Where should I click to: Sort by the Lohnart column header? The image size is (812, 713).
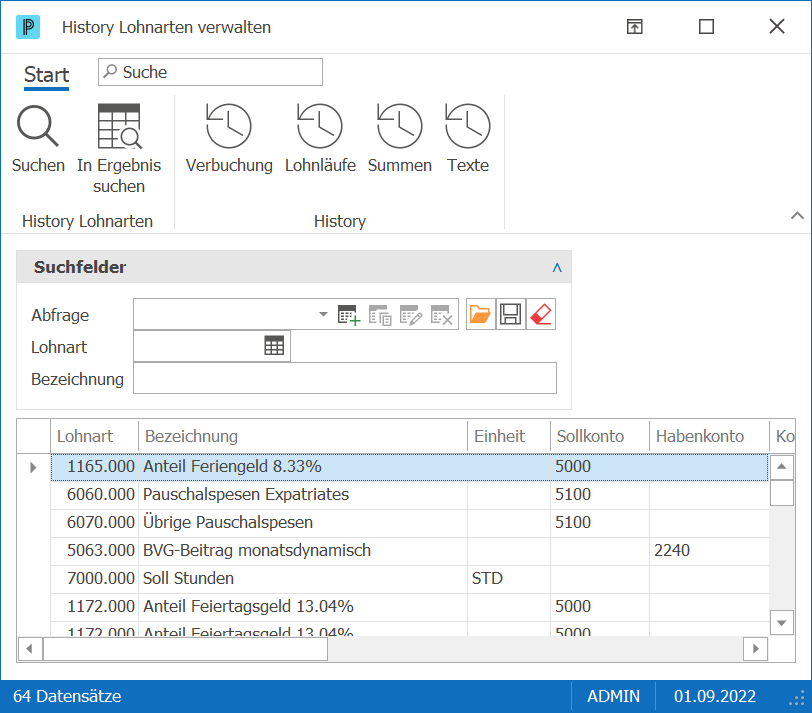click(94, 436)
